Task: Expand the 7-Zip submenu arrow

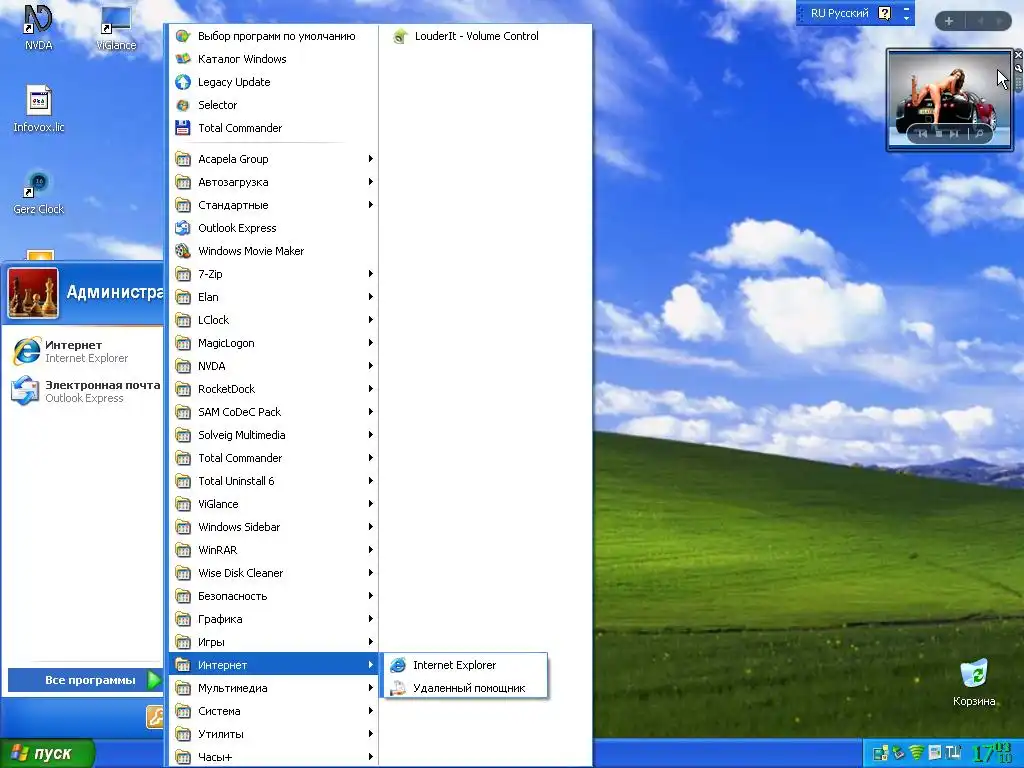Action: [370, 274]
